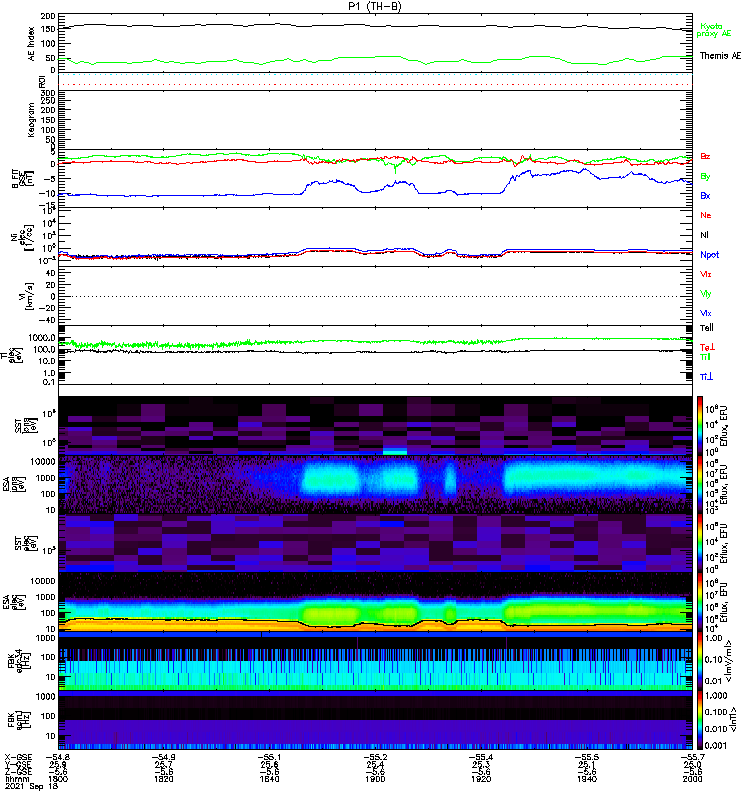The image size is (750, 800).
Task: Click the red Bz legend label
Action: (705, 156)
